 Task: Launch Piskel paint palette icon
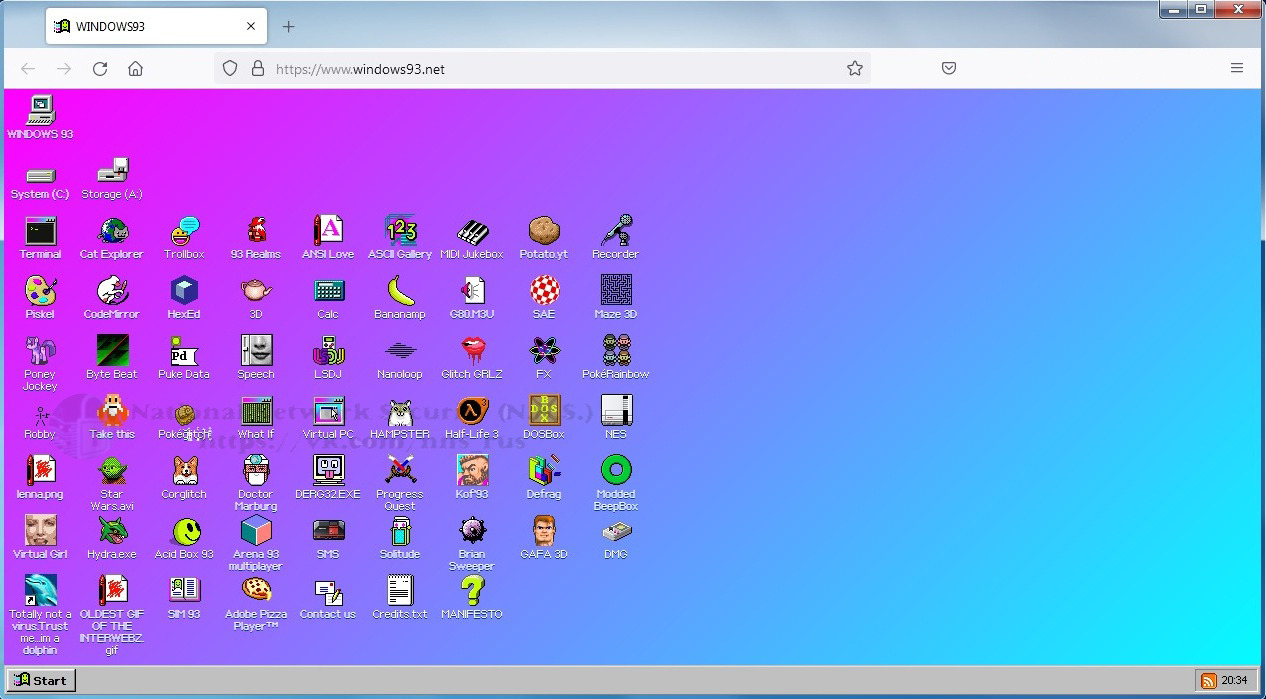pyautogui.click(x=40, y=291)
